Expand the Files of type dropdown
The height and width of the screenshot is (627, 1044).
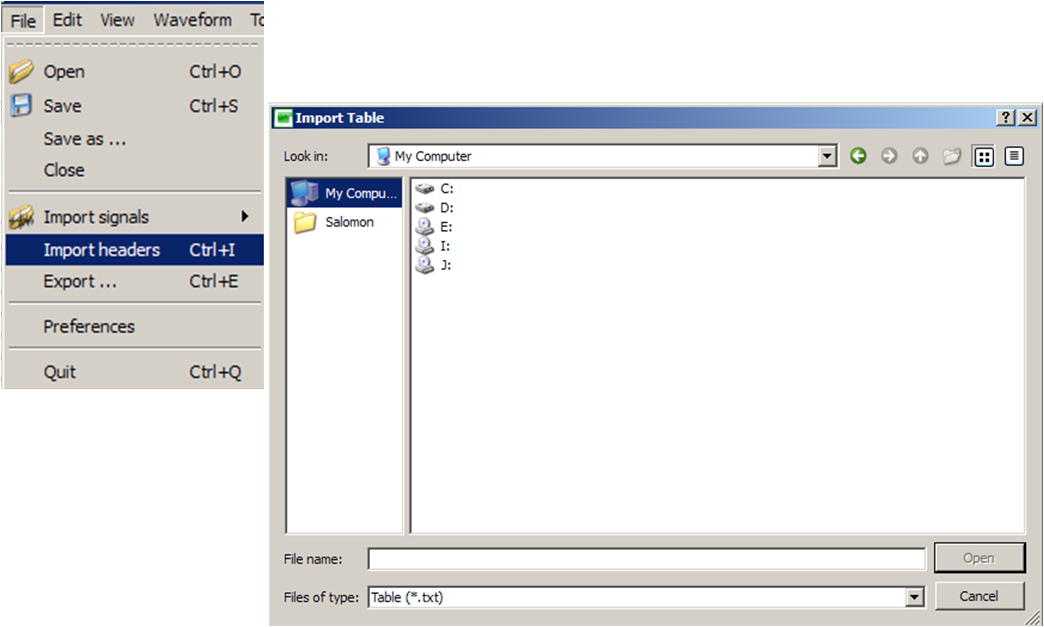pyautogui.click(x=914, y=597)
